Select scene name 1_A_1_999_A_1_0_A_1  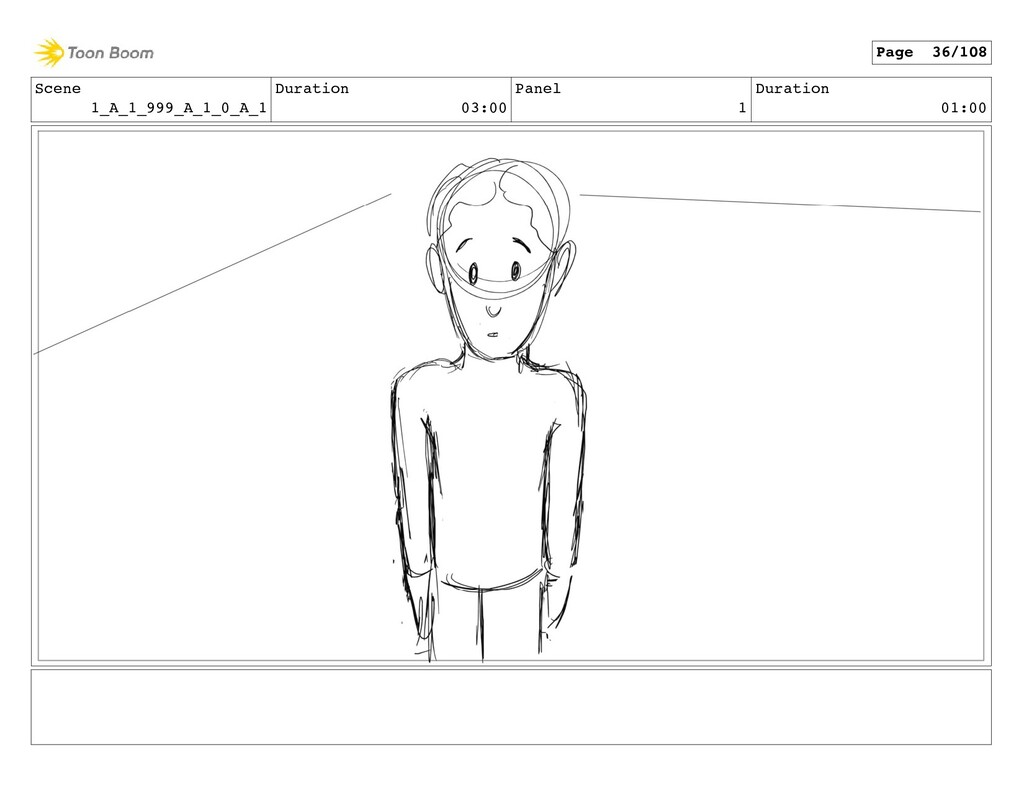click(x=179, y=108)
